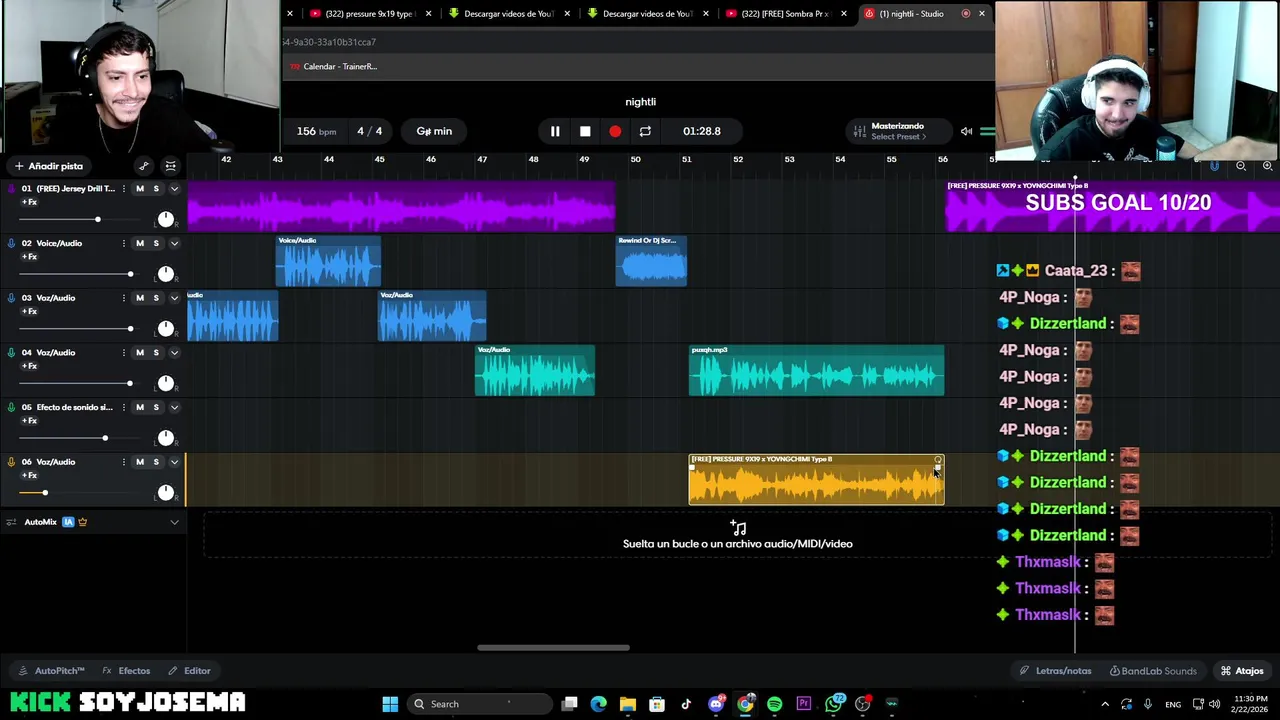The width and height of the screenshot is (1280, 720).
Task: Open Spotify from Windows taskbar
Action: click(x=774, y=704)
